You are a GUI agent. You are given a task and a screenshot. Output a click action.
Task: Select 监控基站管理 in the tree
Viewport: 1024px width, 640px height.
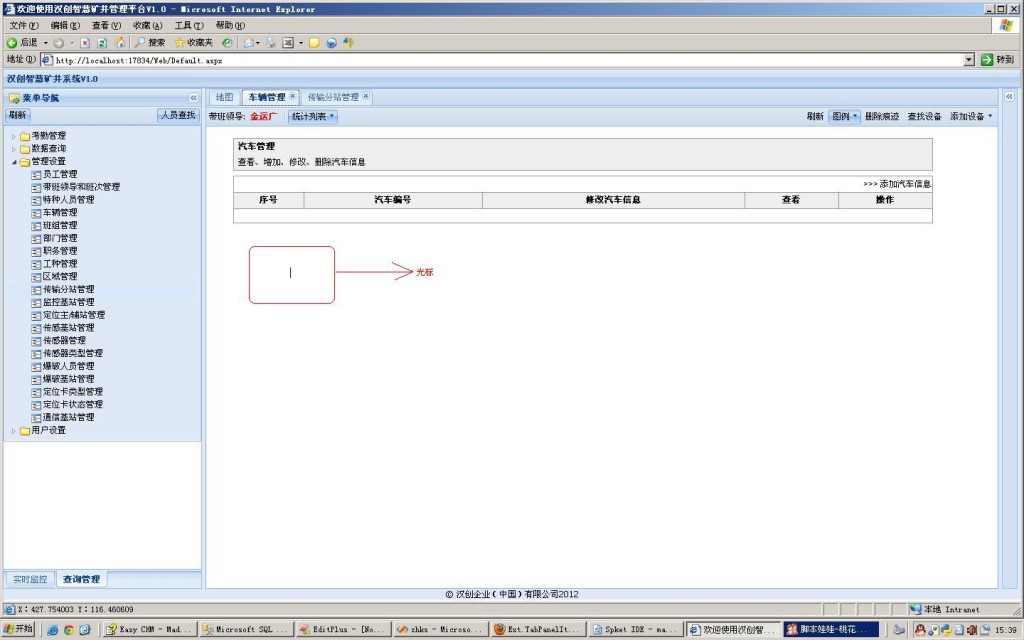(x=69, y=302)
